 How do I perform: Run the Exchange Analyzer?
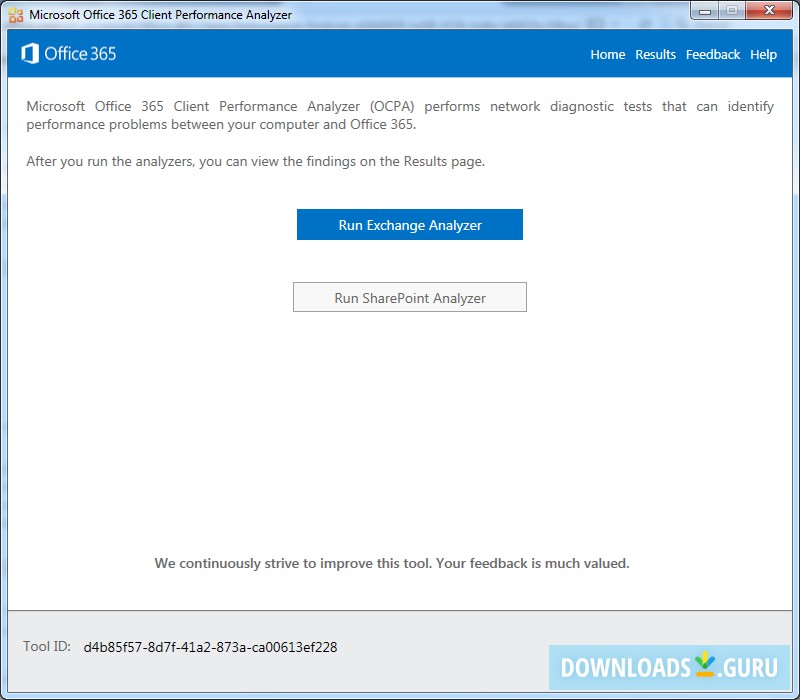[x=409, y=224]
